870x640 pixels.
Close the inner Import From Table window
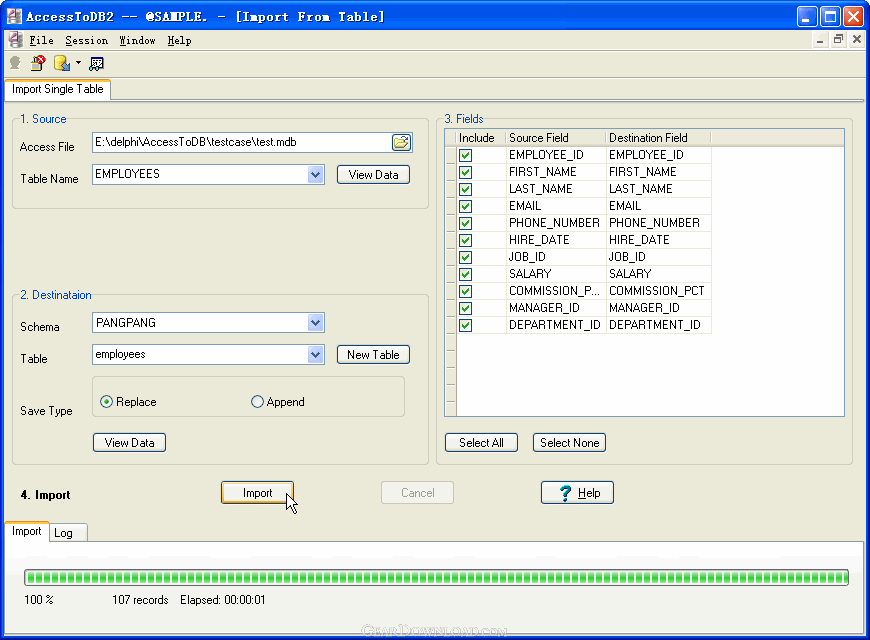tap(857, 39)
